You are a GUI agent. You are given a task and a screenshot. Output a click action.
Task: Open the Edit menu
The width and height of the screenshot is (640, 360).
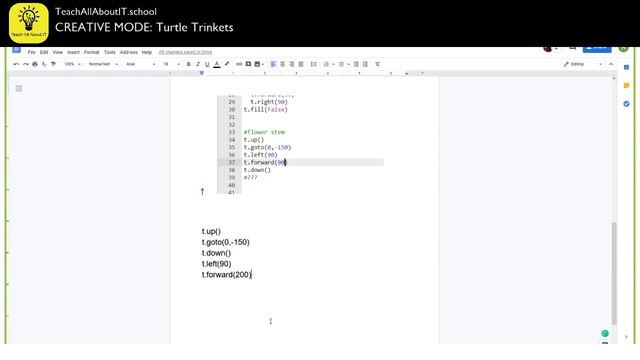click(44, 52)
